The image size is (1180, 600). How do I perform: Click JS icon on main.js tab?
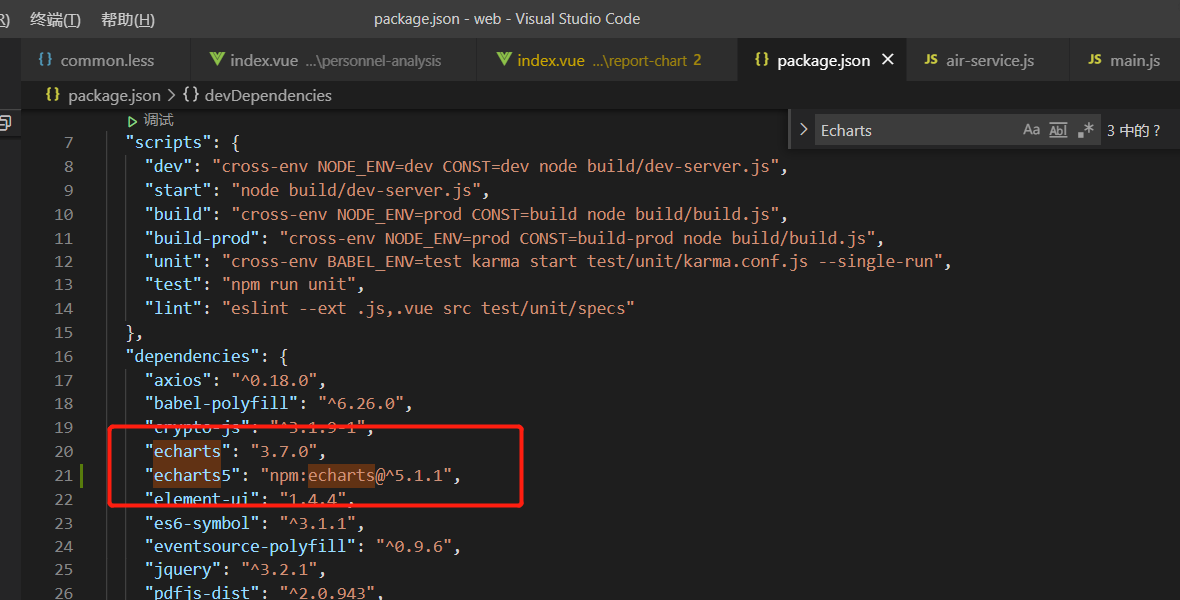pyautogui.click(x=1095, y=59)
